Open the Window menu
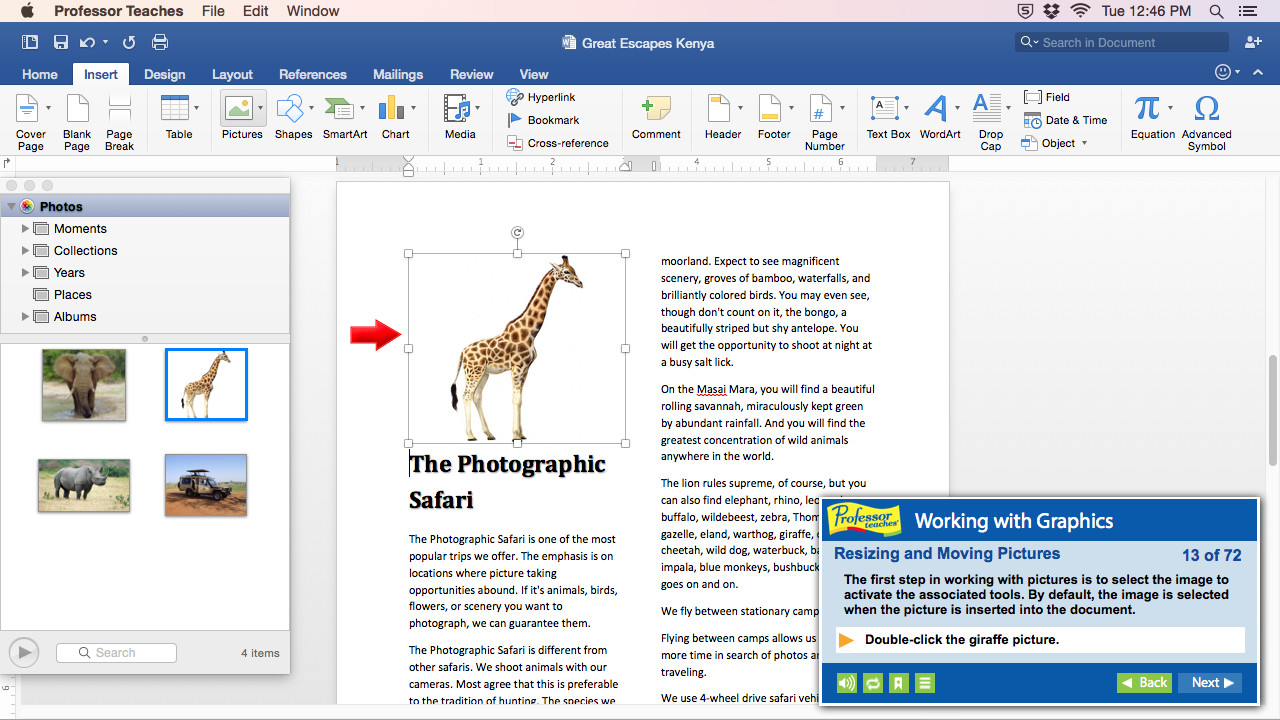 coord(312,11)
